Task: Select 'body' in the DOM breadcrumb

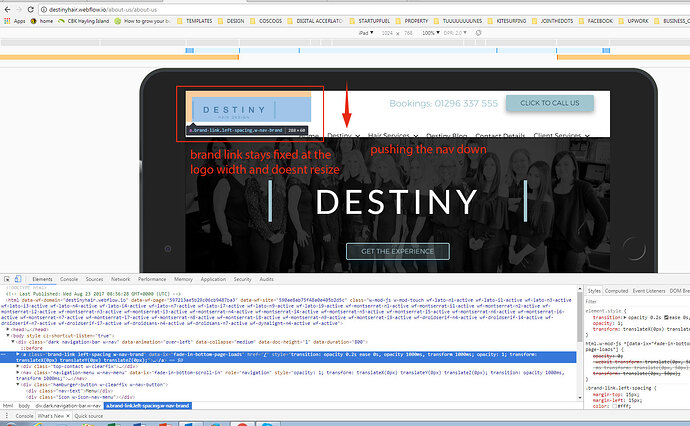Action: (x=24, y=406)
